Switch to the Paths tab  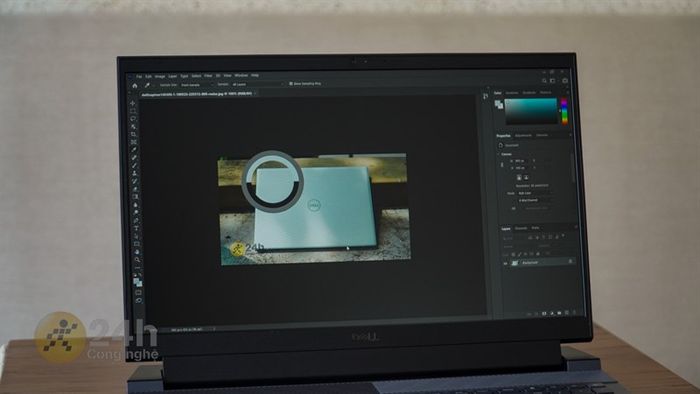point(535,228)
